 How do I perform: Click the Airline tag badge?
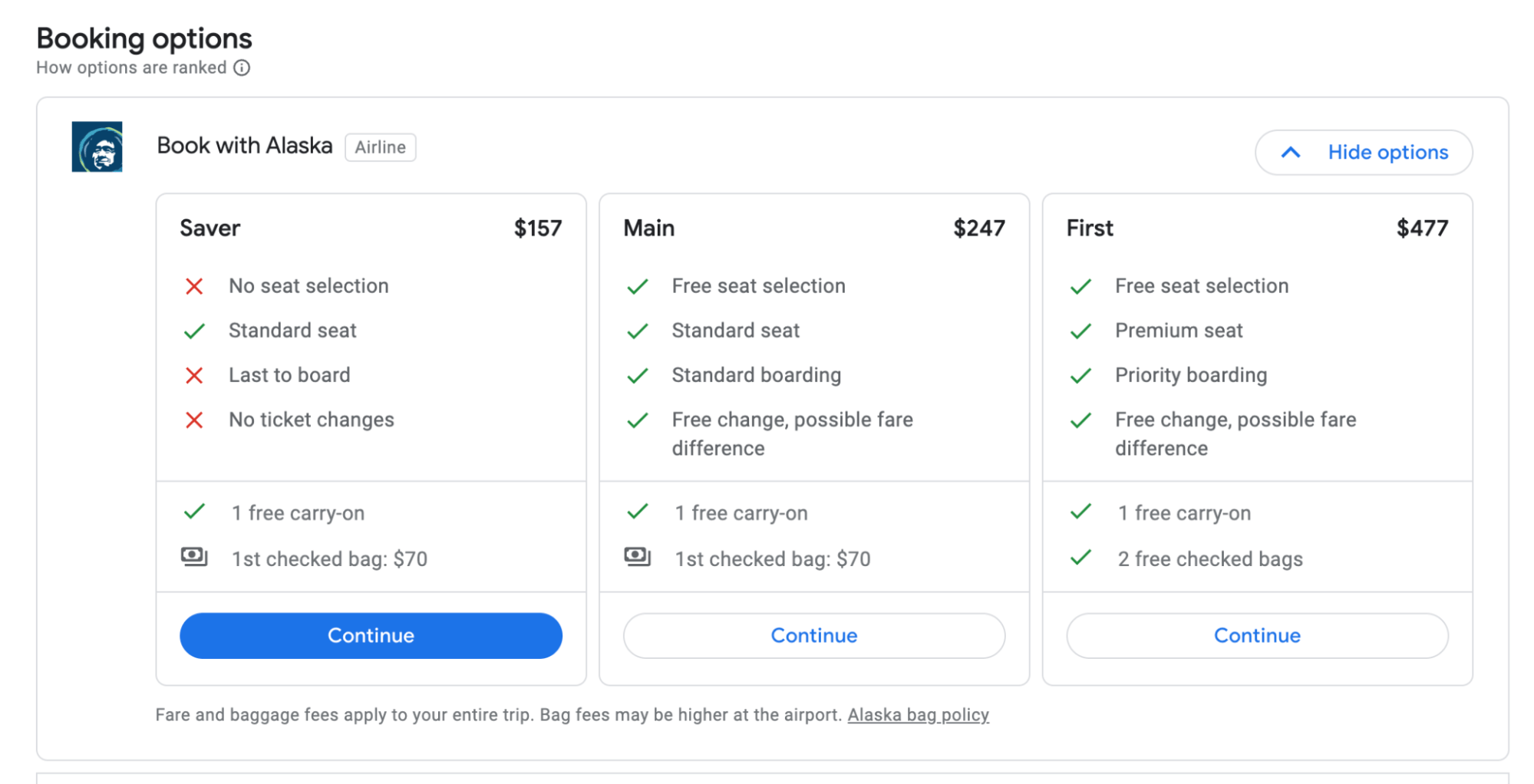click(380, 147)
